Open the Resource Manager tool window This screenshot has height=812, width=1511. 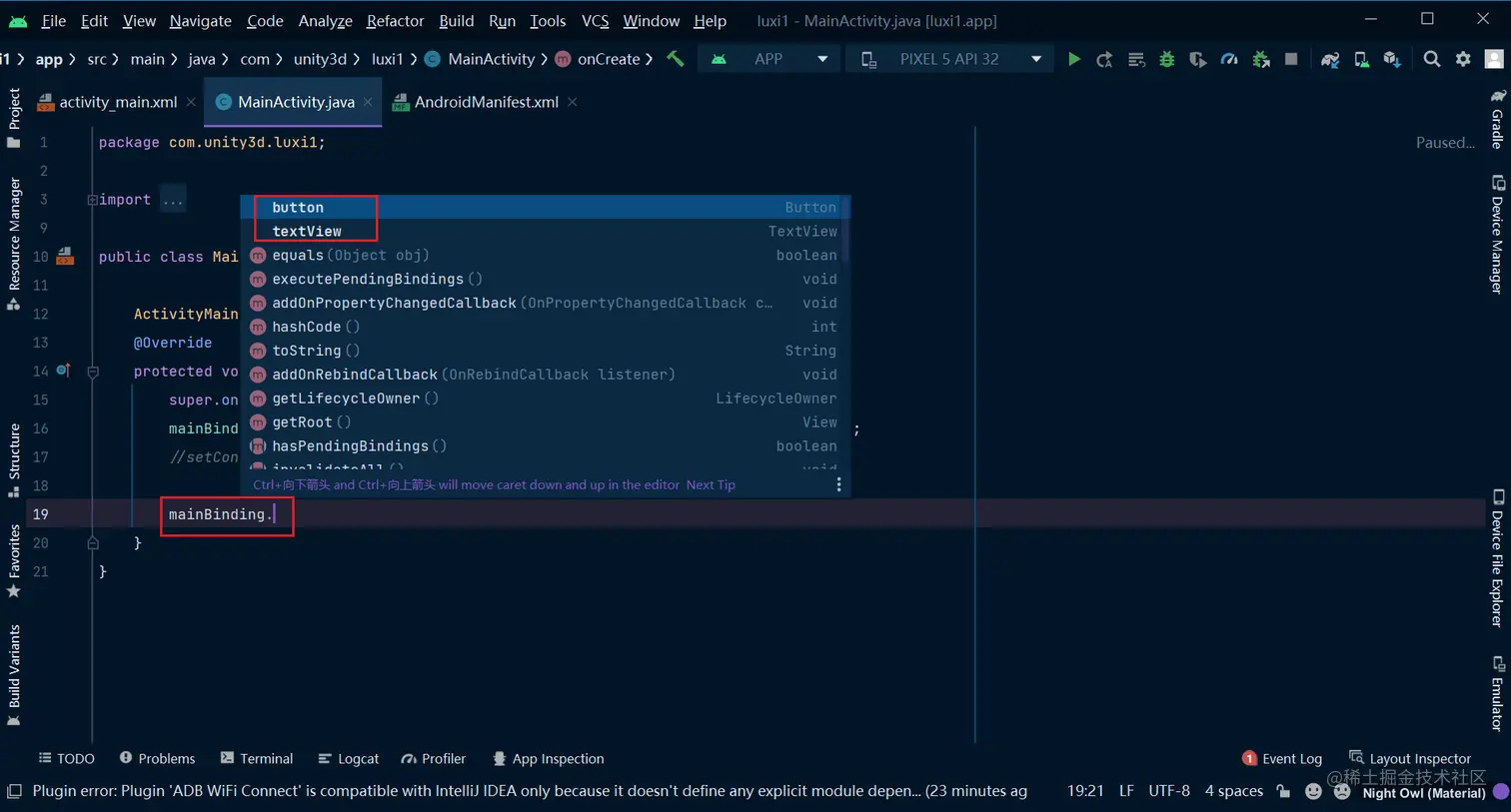[14, 243]
